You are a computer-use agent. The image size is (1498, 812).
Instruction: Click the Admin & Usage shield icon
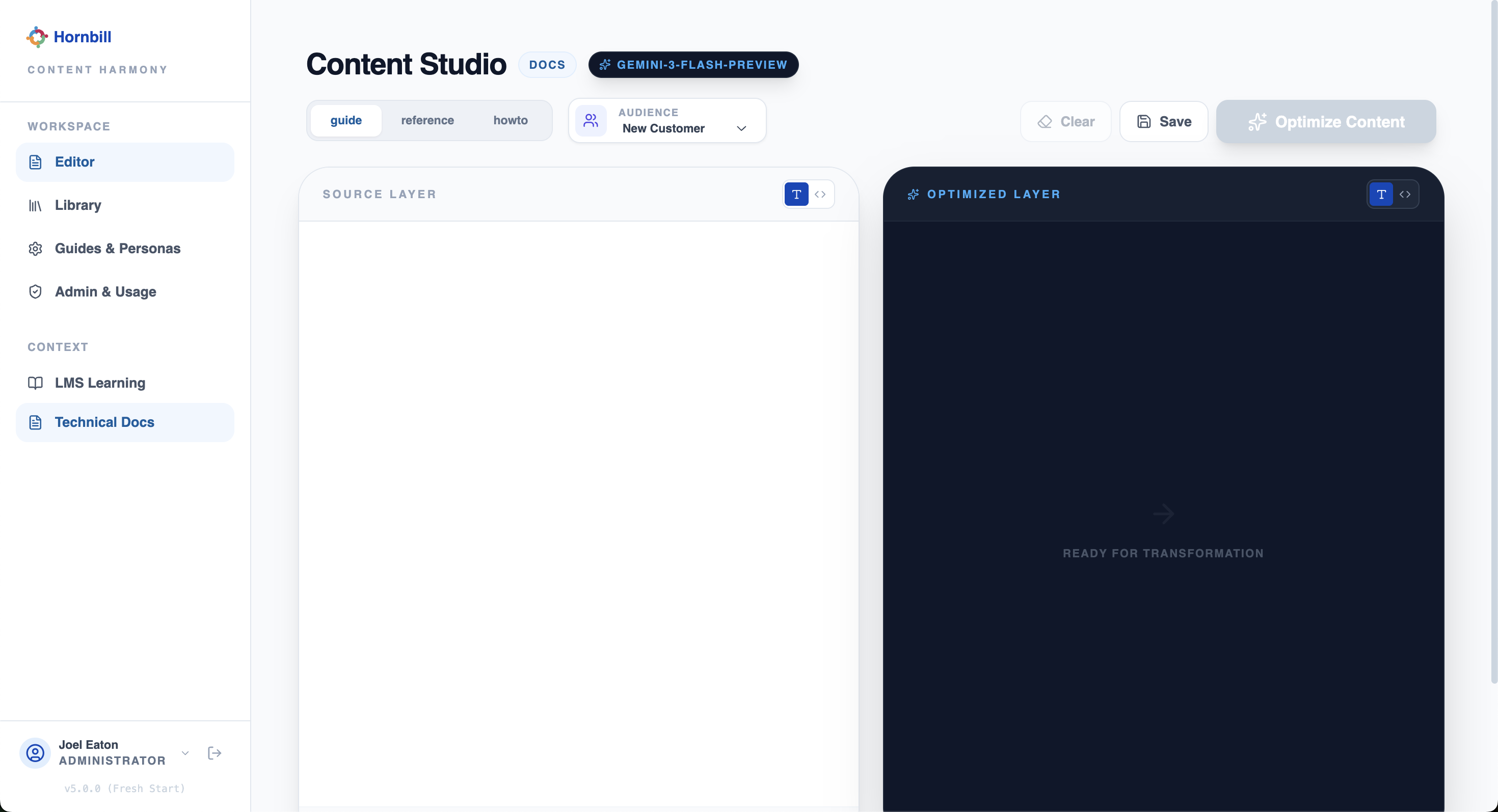point(36,292)
